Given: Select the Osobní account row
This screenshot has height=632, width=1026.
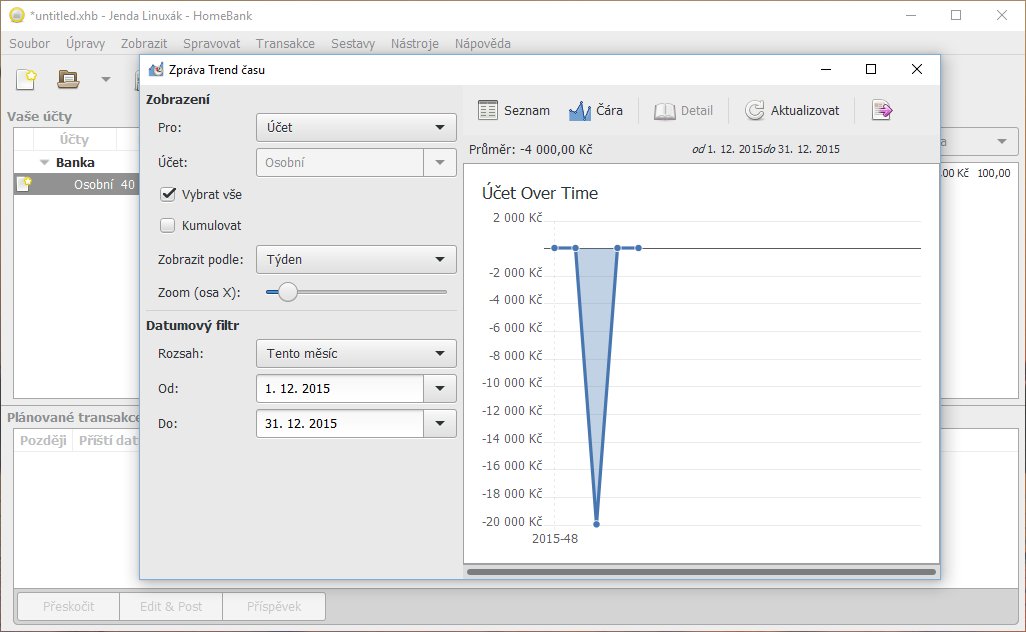Looking at the screenshot, I should (x=77, y=184).
